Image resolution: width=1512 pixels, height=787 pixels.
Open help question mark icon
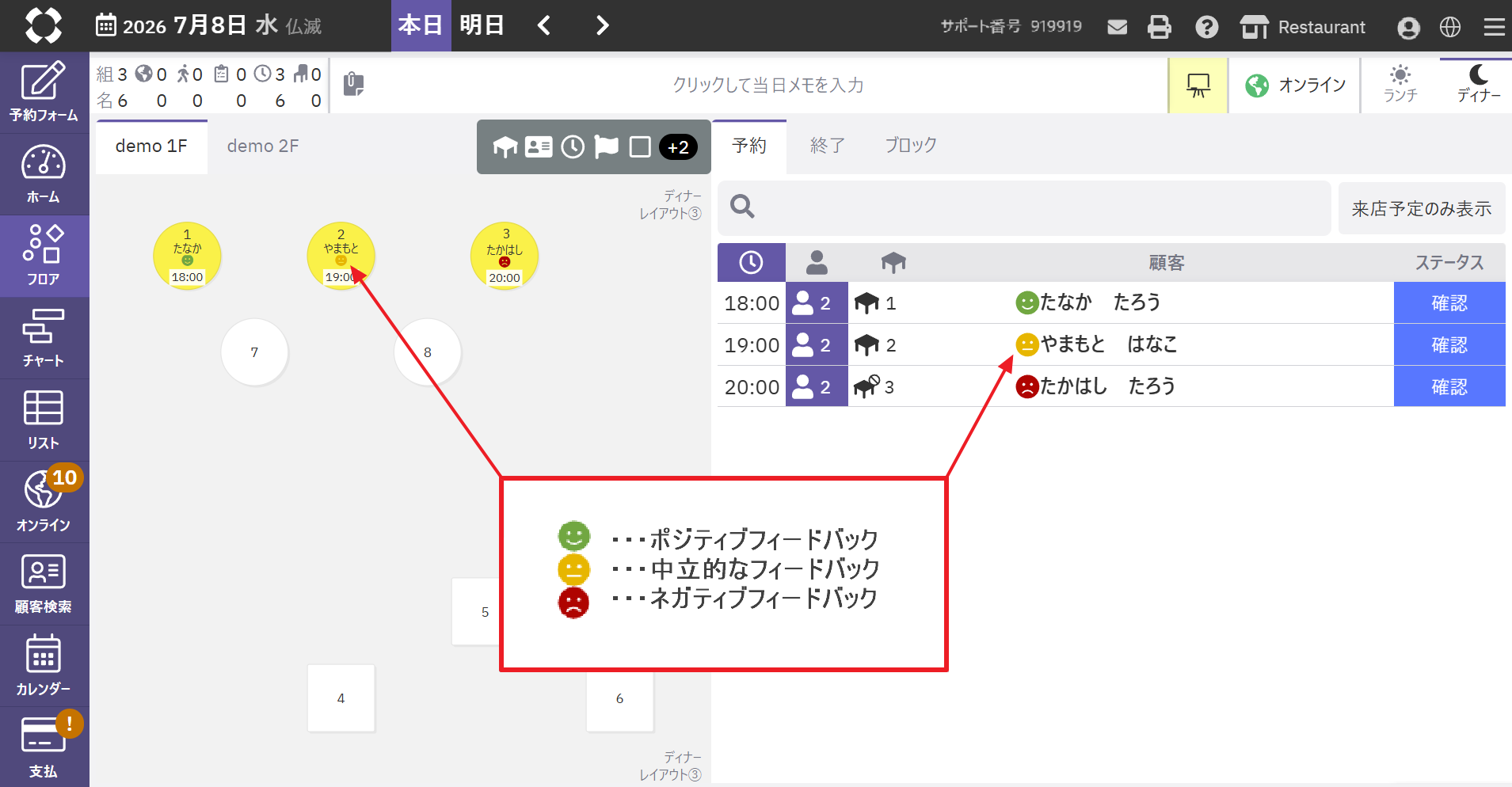[x=1206, y=27]
